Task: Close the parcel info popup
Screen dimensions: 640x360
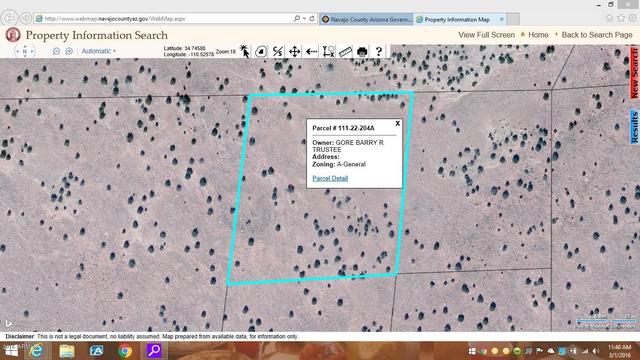Action: click(398, 123)
